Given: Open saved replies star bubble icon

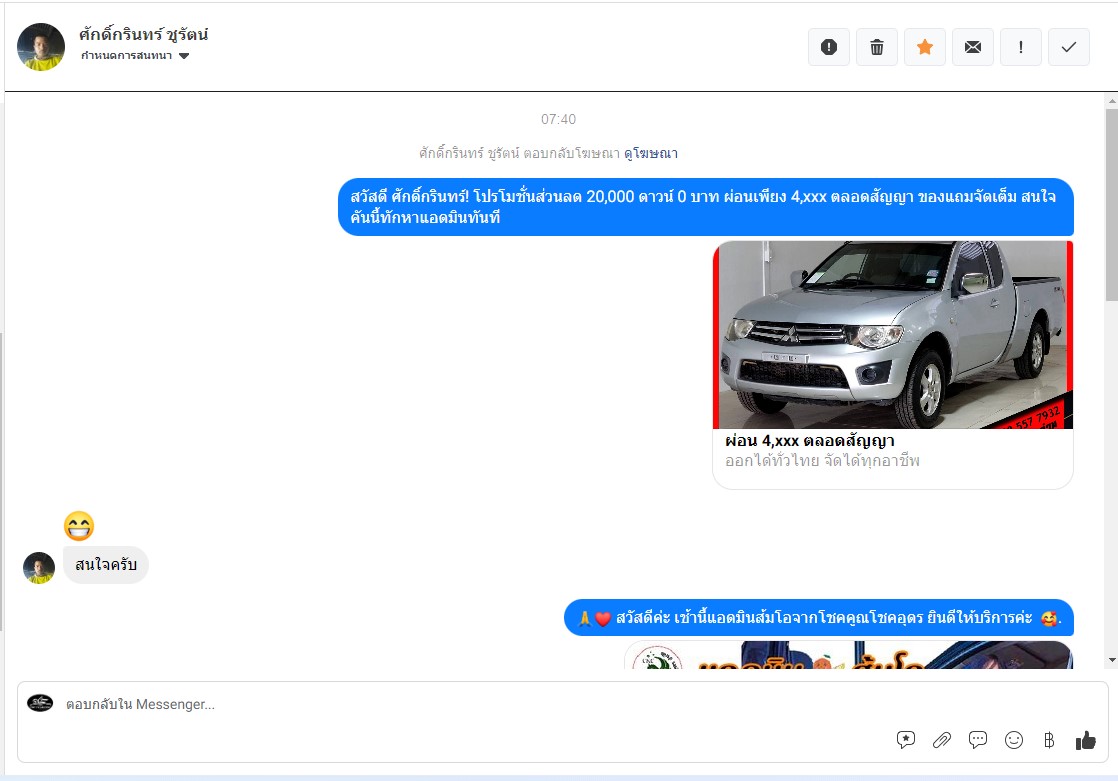Looking at the screenshot, I should (906, 740).
